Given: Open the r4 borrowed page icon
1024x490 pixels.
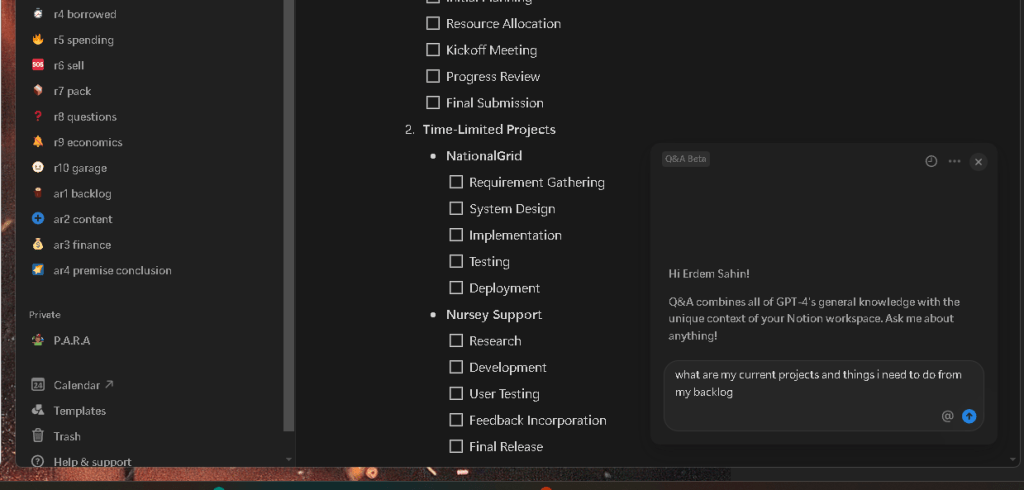Looking at the screenshot, I should tap(38, 14).
